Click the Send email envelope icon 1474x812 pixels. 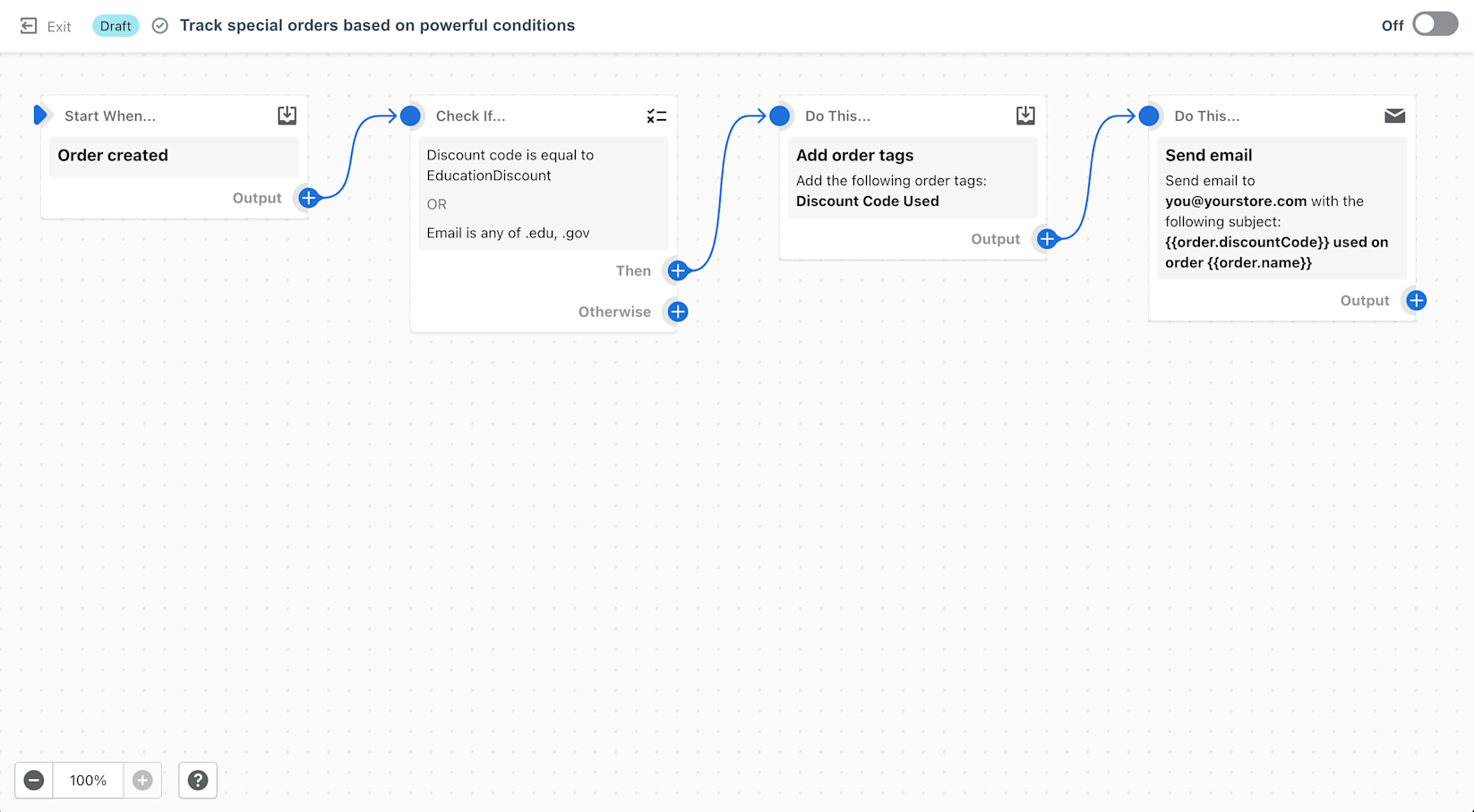(x=1394, y=115)
